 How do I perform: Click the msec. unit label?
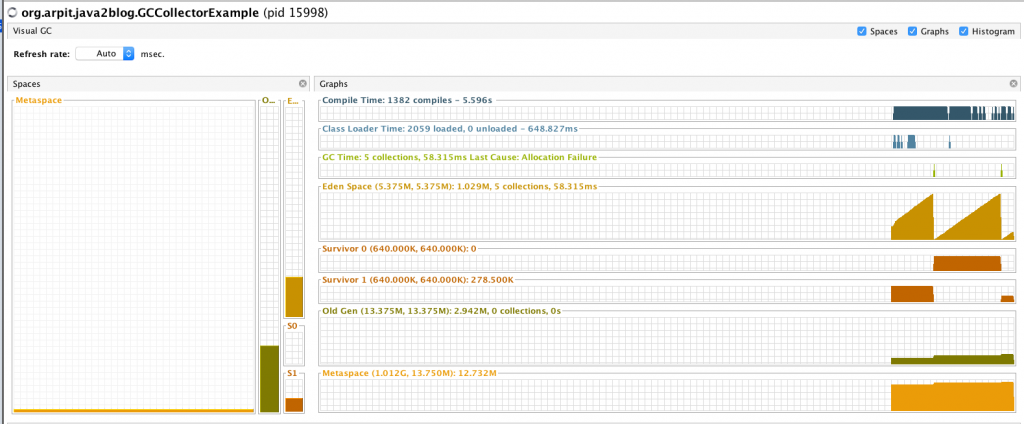[153, 54]
